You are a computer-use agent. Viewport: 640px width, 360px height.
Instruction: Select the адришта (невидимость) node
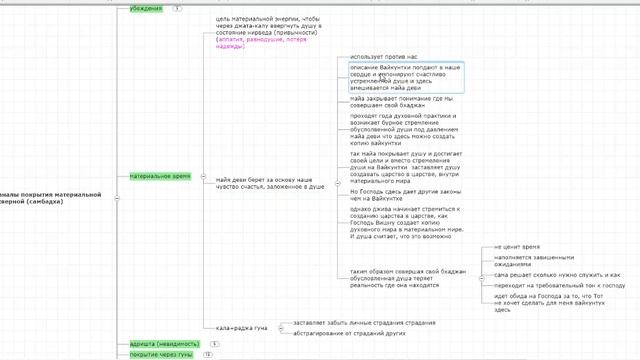pos(164,344)
